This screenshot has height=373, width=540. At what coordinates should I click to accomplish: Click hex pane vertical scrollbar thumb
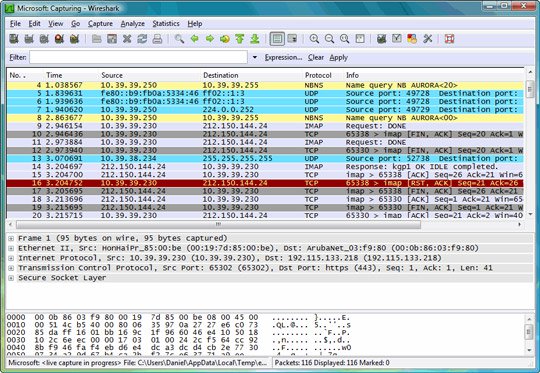pyautogui.click(x=530, y=332)
